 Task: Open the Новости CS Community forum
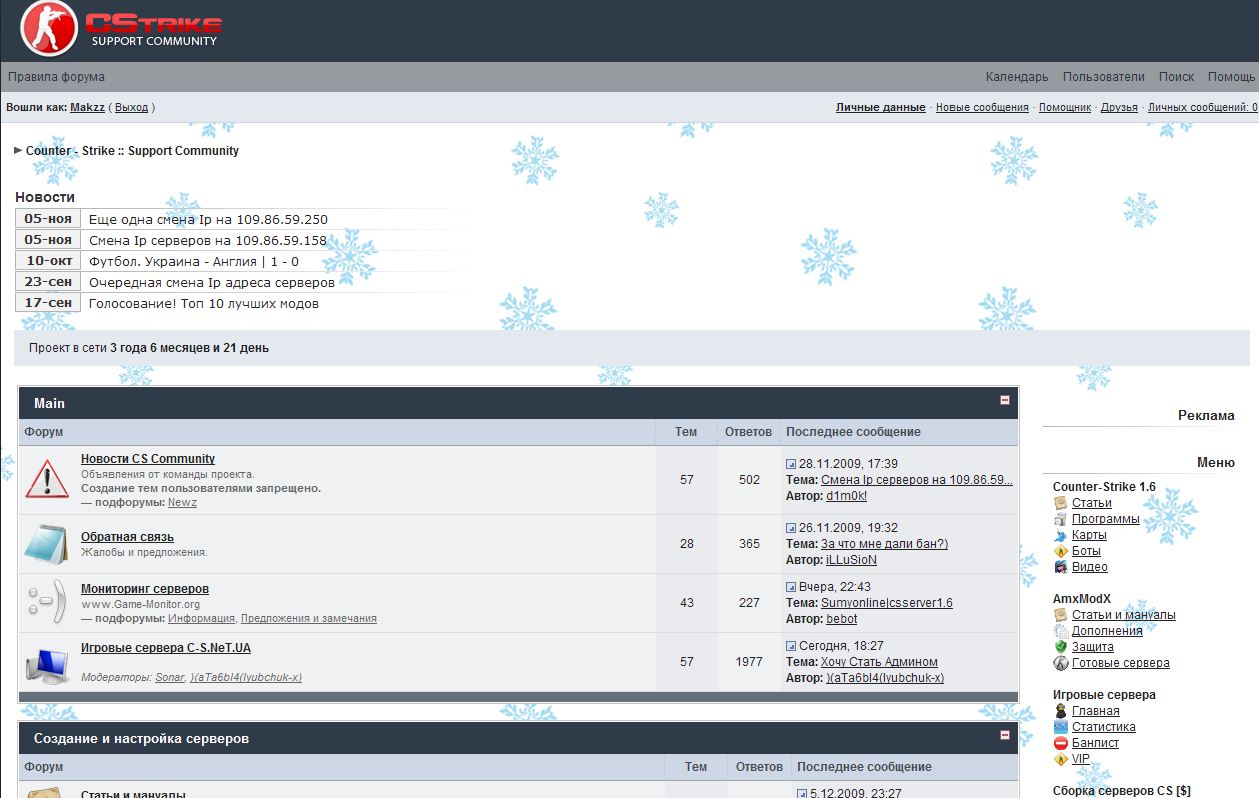click(148, 459)
